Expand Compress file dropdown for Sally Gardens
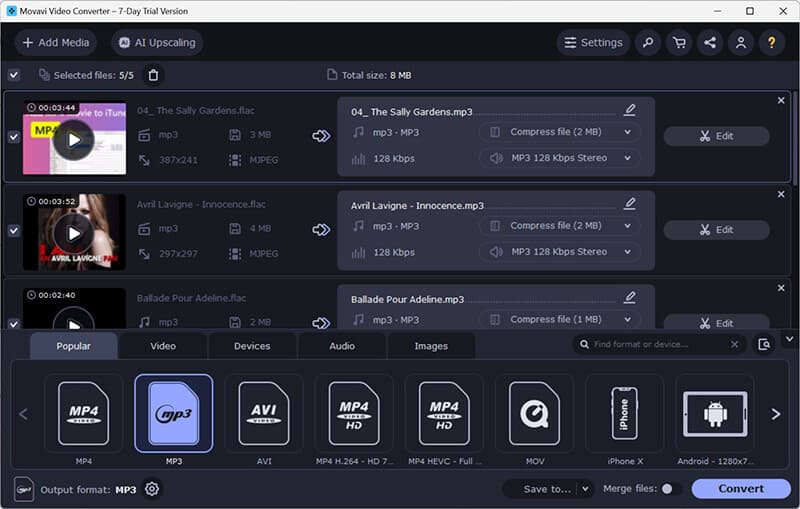This screenshot has height=509, width=800. [560, 132]
